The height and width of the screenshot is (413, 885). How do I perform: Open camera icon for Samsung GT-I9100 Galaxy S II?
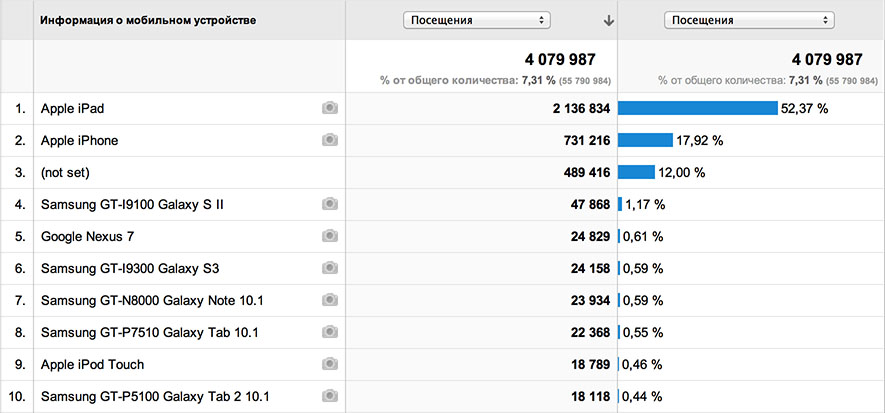pyautogui.click(x=330, y=204)
